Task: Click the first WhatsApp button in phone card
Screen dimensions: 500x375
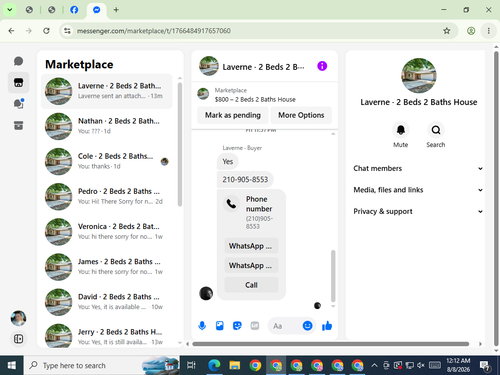Action: pyautogui.click(x=251, y=246)
